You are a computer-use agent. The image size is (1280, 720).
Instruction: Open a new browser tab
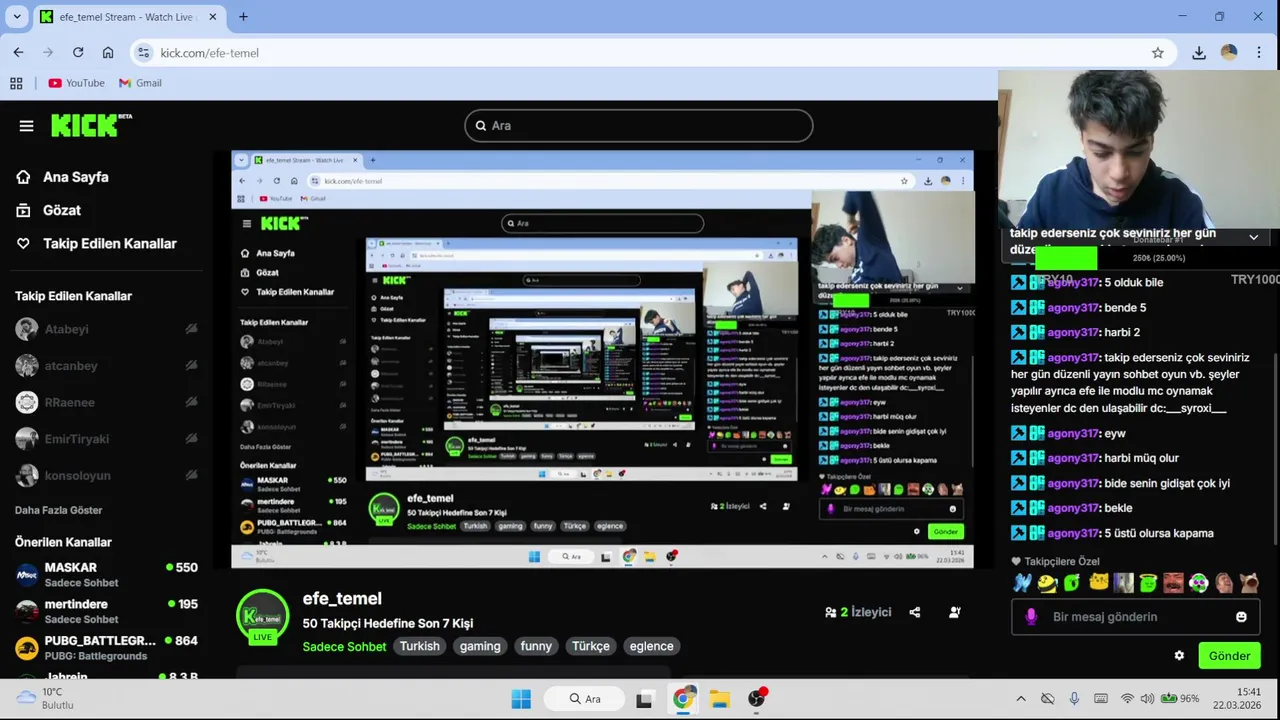243,17
